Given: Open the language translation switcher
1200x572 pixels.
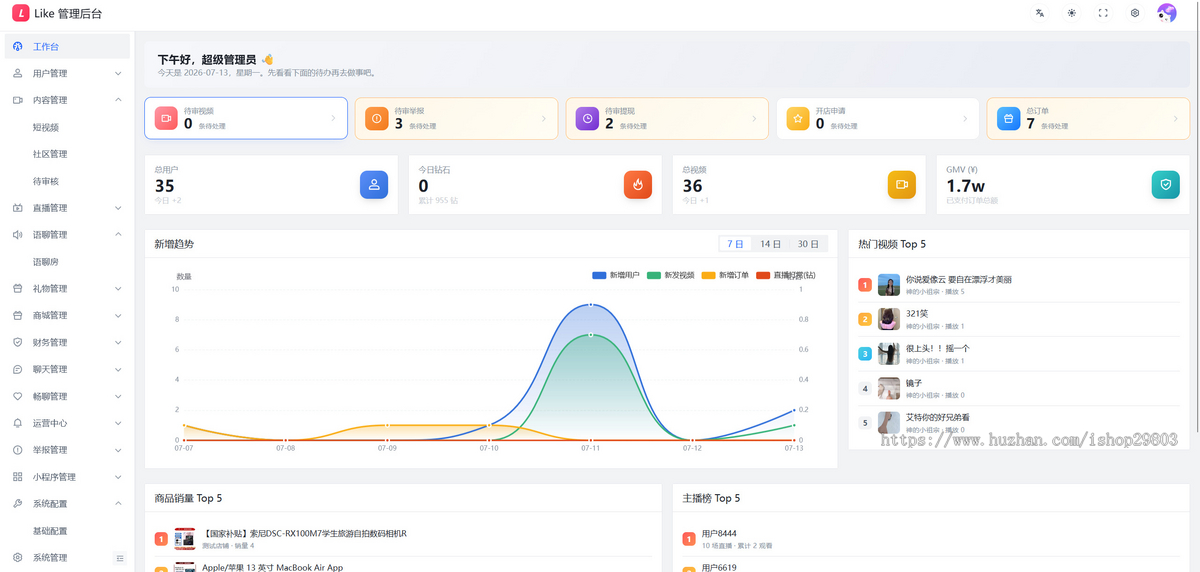Looking at the screenshot, I should [x=1040, y=13].
